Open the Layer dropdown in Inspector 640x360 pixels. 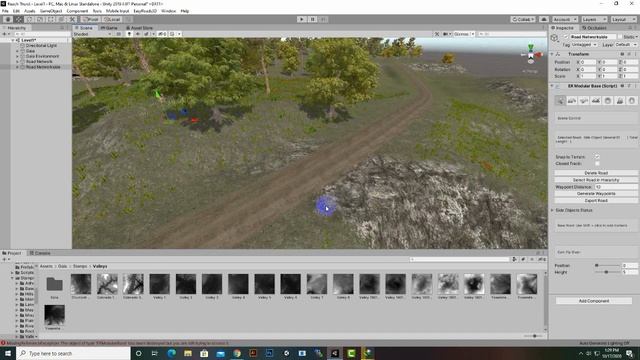(626, 44)
